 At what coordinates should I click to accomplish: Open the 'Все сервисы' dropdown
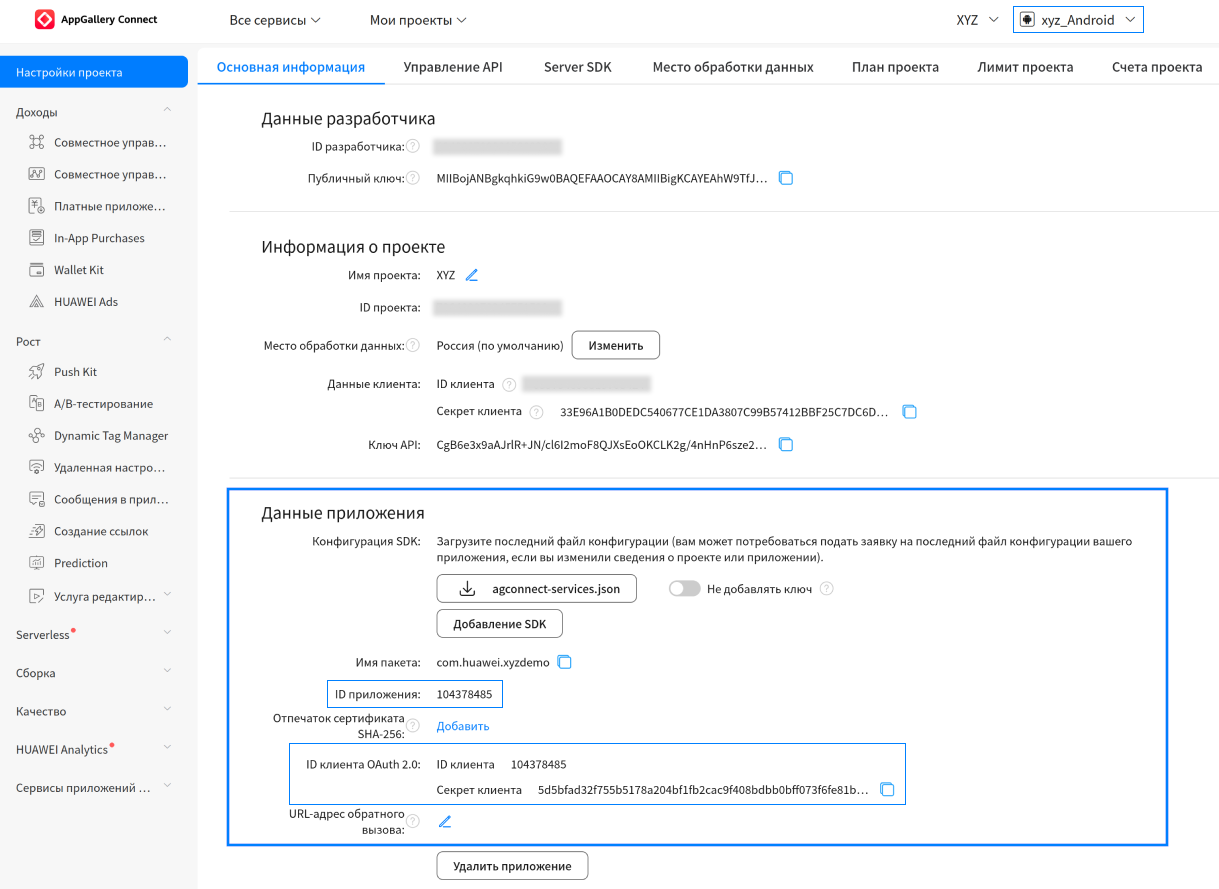point(275,20)
